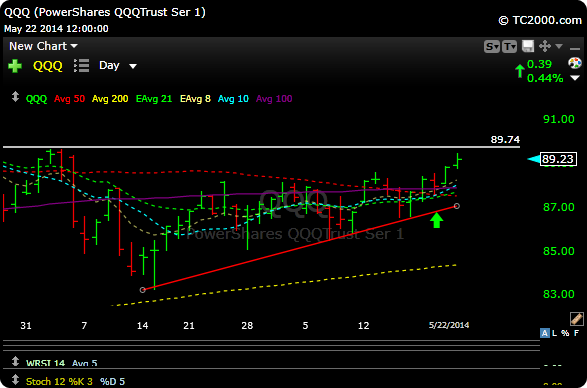The width and height of the screenshot is (587, 388).
Task: Click the 83.00 price axis label
Action: pyautogui.click(x=559, y=294)
